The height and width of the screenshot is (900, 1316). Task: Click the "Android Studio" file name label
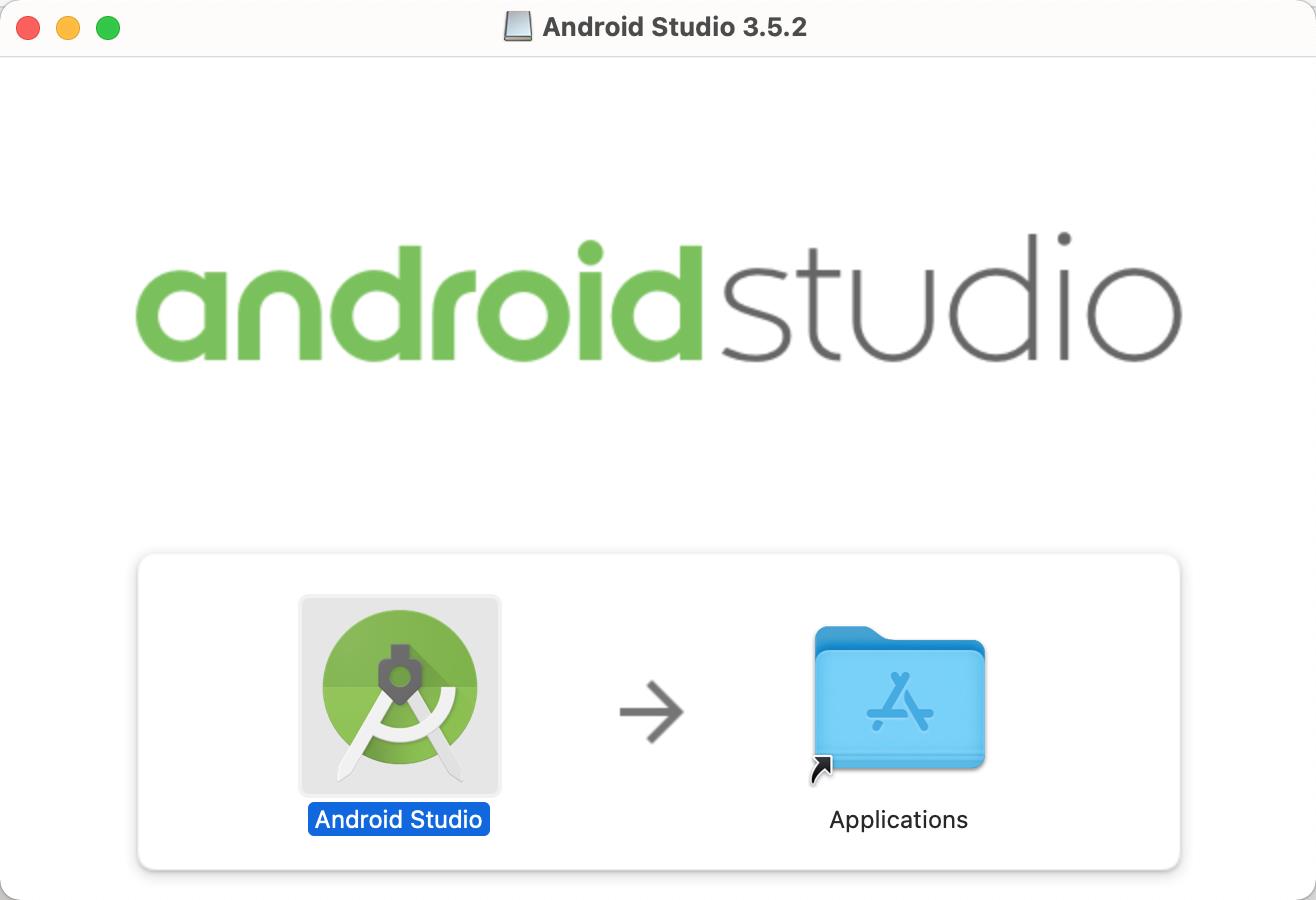(399, 819)
